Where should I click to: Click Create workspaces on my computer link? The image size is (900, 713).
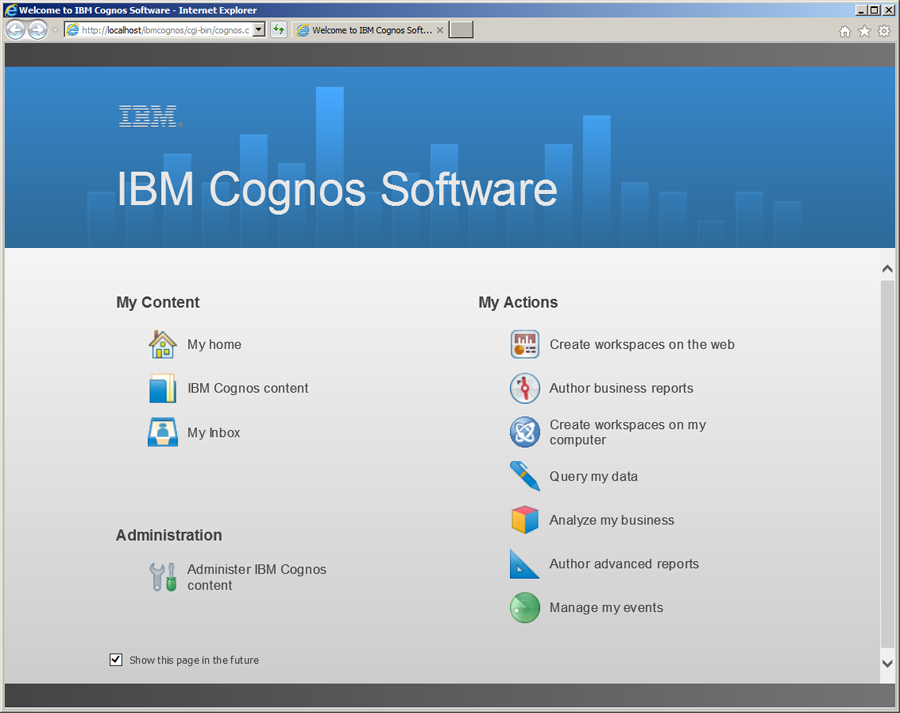pos(628,432)
